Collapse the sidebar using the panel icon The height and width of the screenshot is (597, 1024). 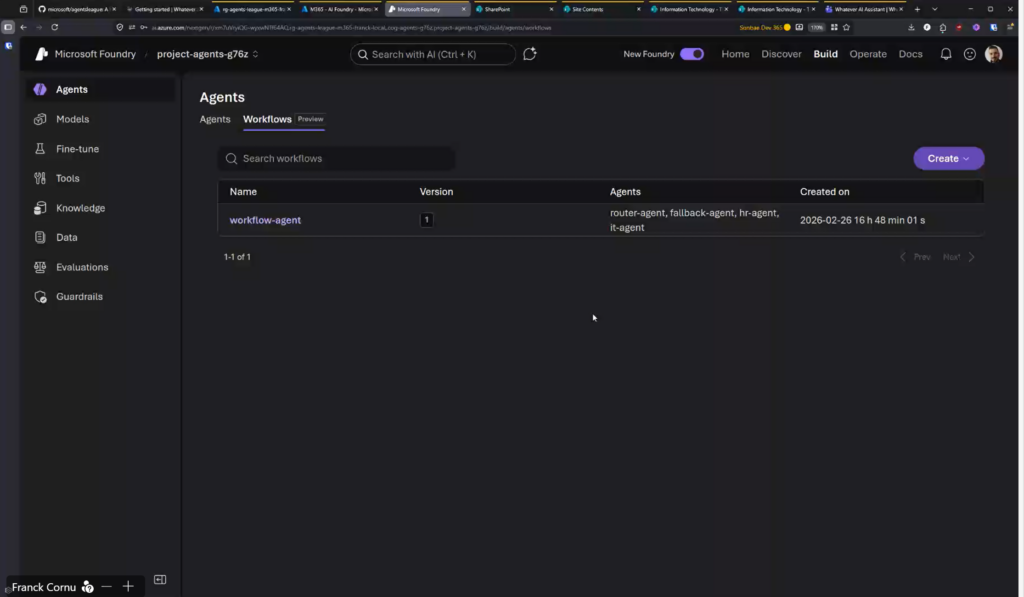point(160,579)
